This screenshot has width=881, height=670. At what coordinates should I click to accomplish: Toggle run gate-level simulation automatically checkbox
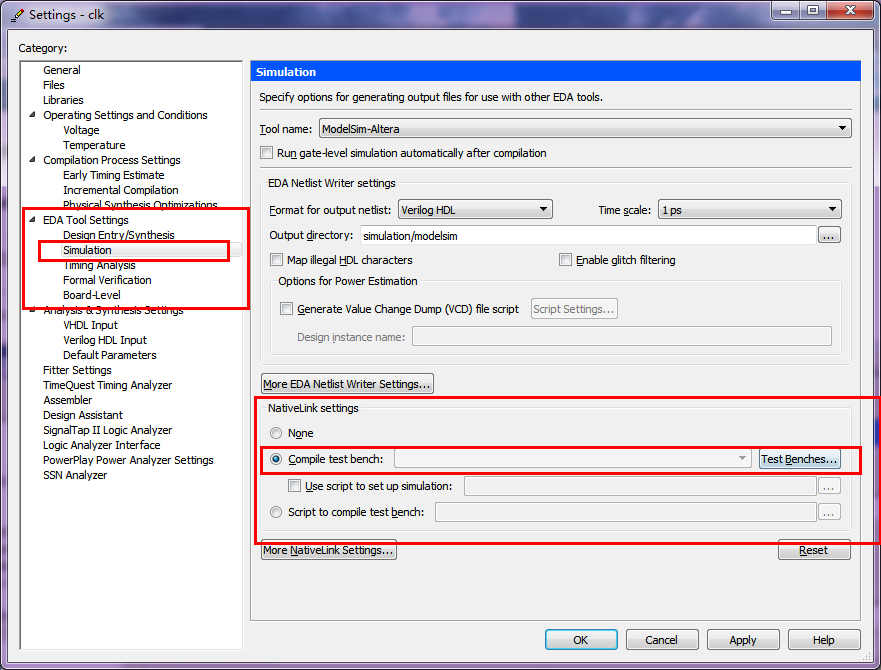click(x=267, y=153)
